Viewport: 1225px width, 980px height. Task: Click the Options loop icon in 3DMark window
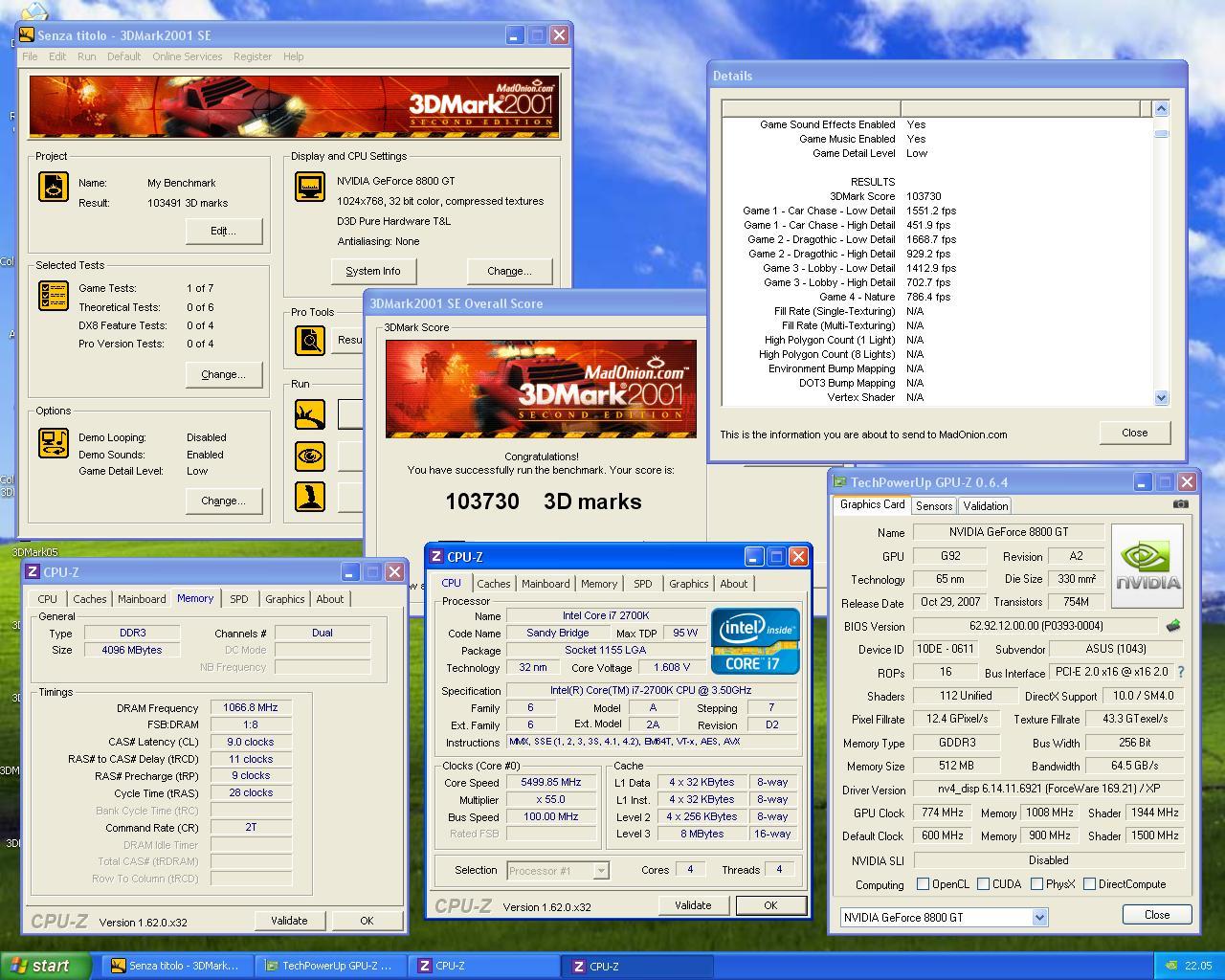(54, 443)
